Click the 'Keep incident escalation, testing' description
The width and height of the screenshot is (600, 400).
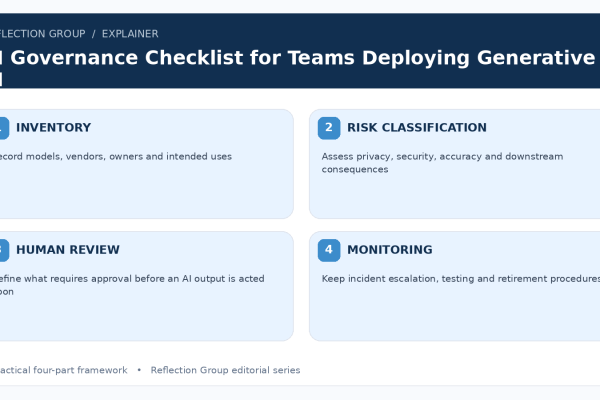click(x=461, y=279)
